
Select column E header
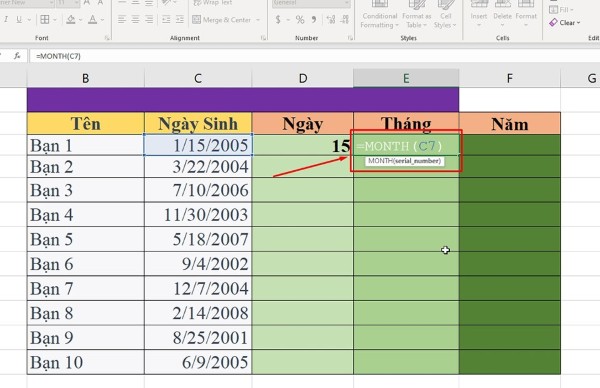point(406,78)
